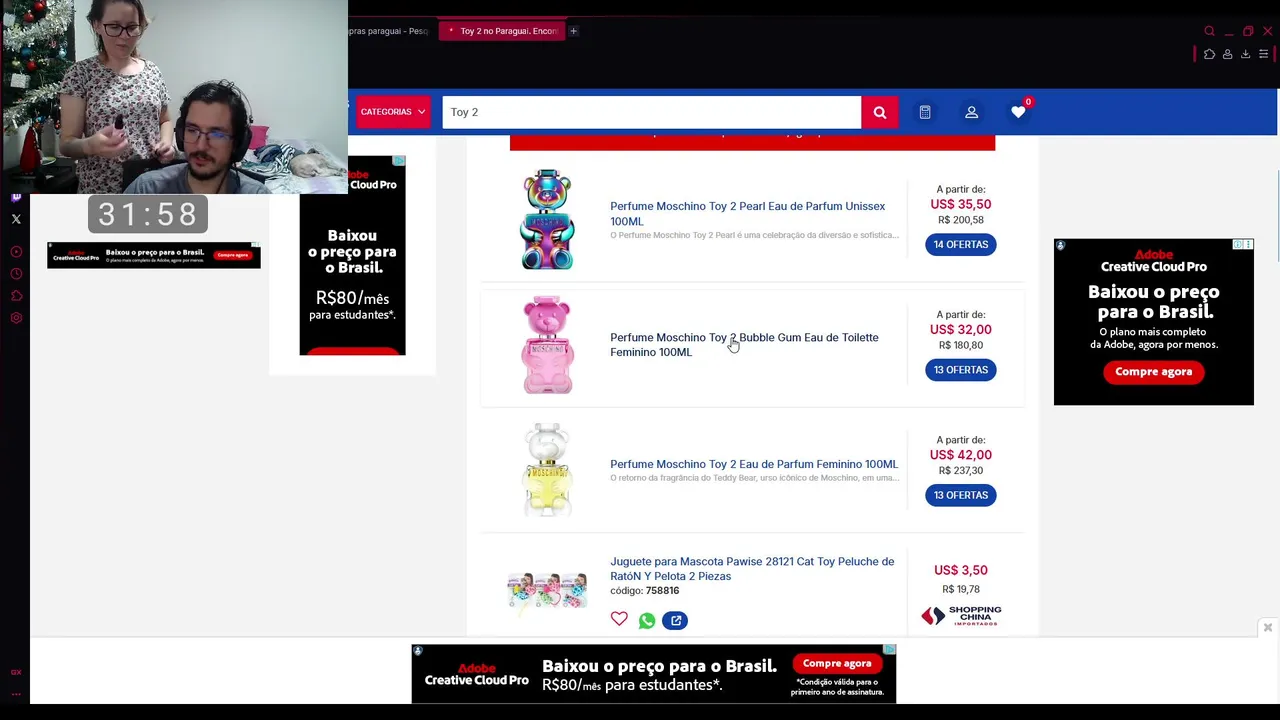The image size is (1280, 720).
Task: Open the browser downloads icon
Action: [1245, 54]
